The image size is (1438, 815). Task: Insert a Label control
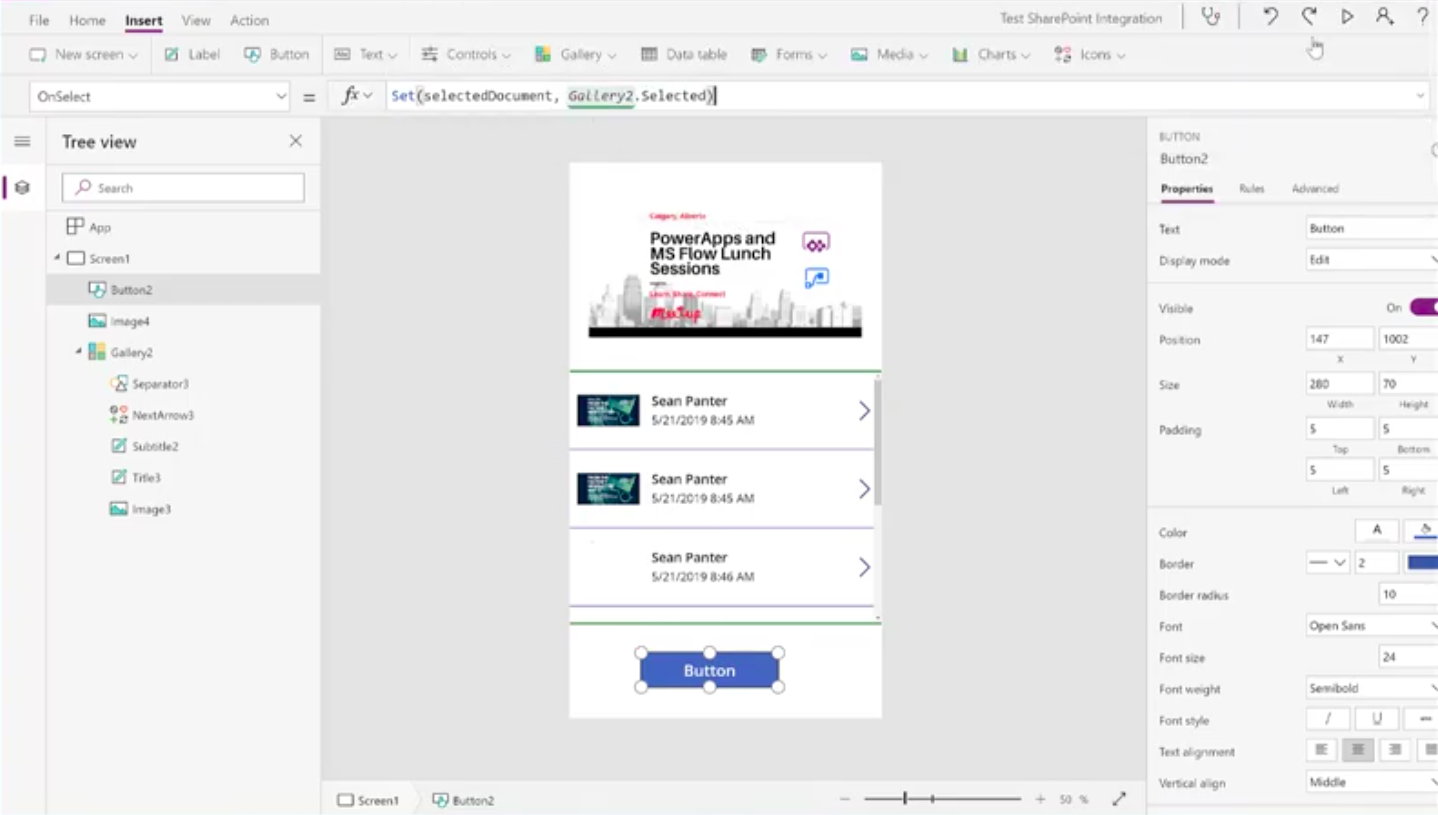[x=191, y=54]
